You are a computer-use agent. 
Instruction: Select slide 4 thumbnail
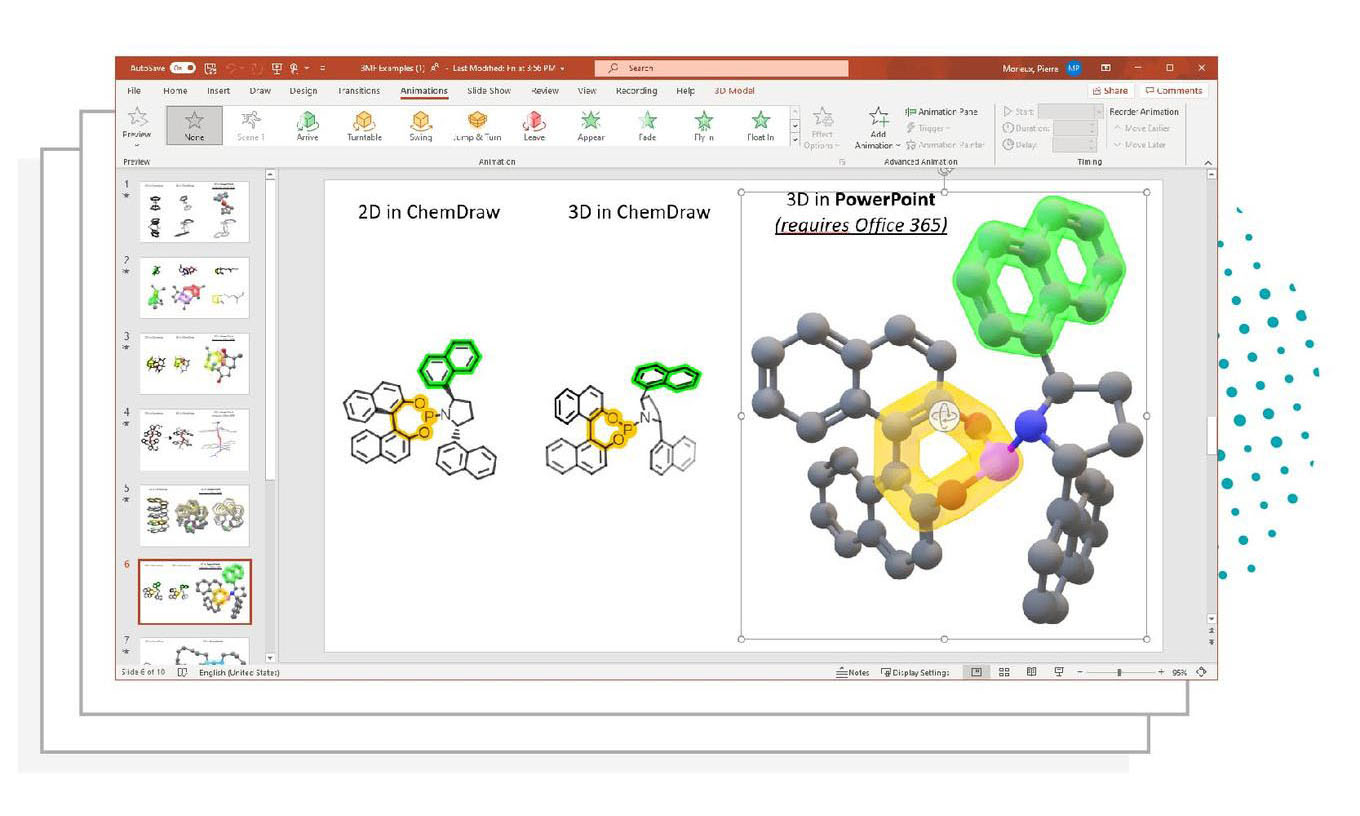pyautogui.click(x=195, y=439)
